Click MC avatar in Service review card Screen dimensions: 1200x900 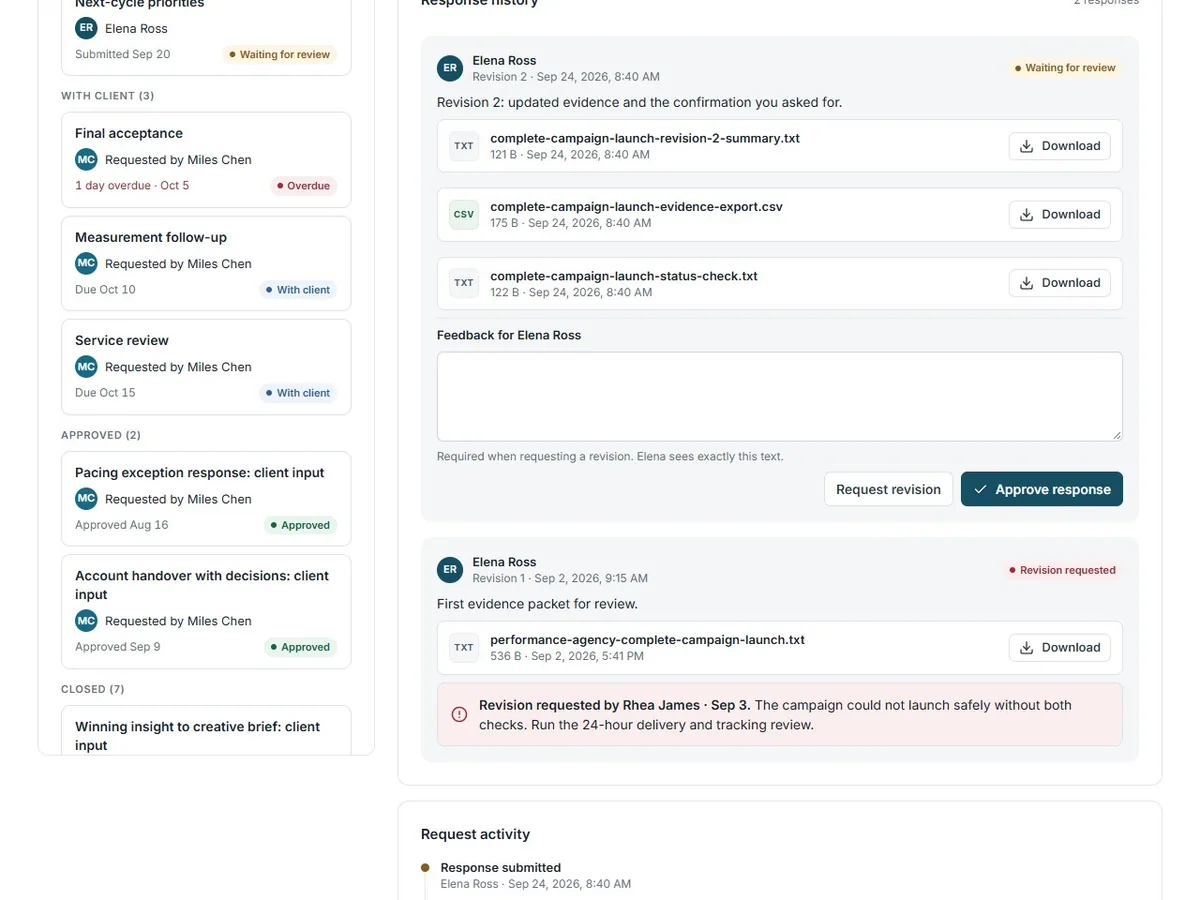87,366
